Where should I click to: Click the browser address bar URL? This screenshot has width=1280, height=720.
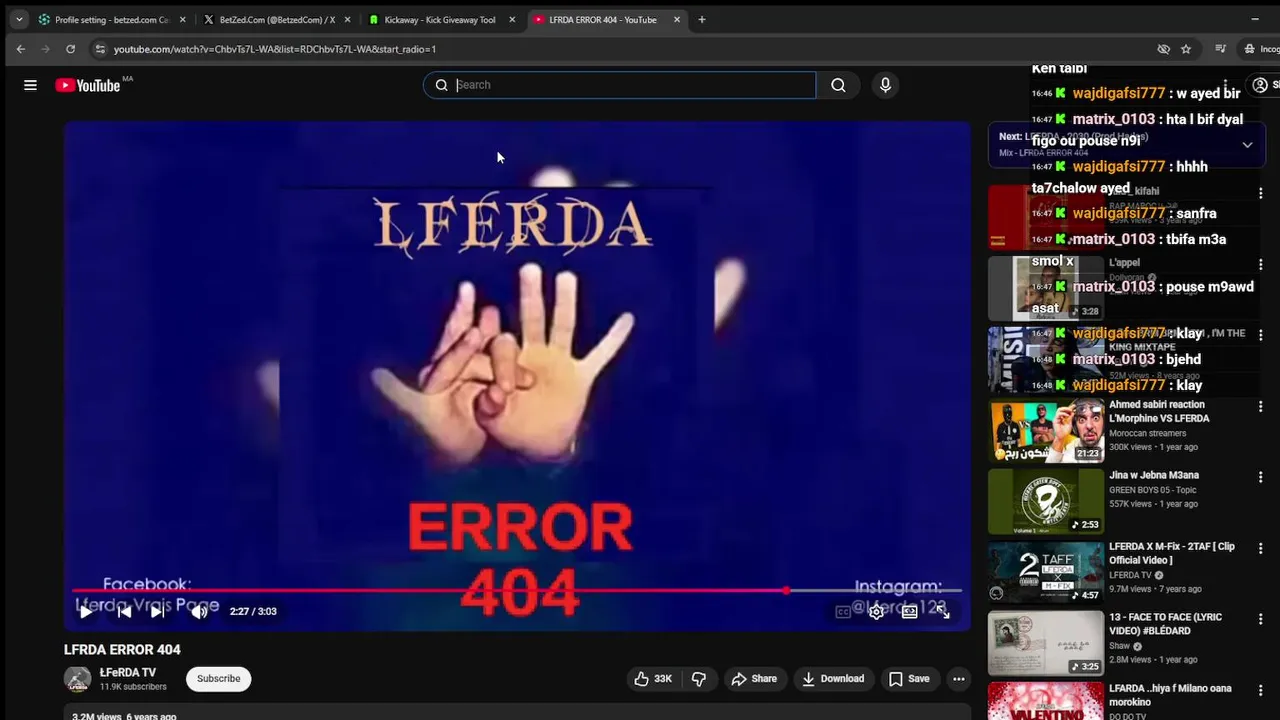click(275, 49)
